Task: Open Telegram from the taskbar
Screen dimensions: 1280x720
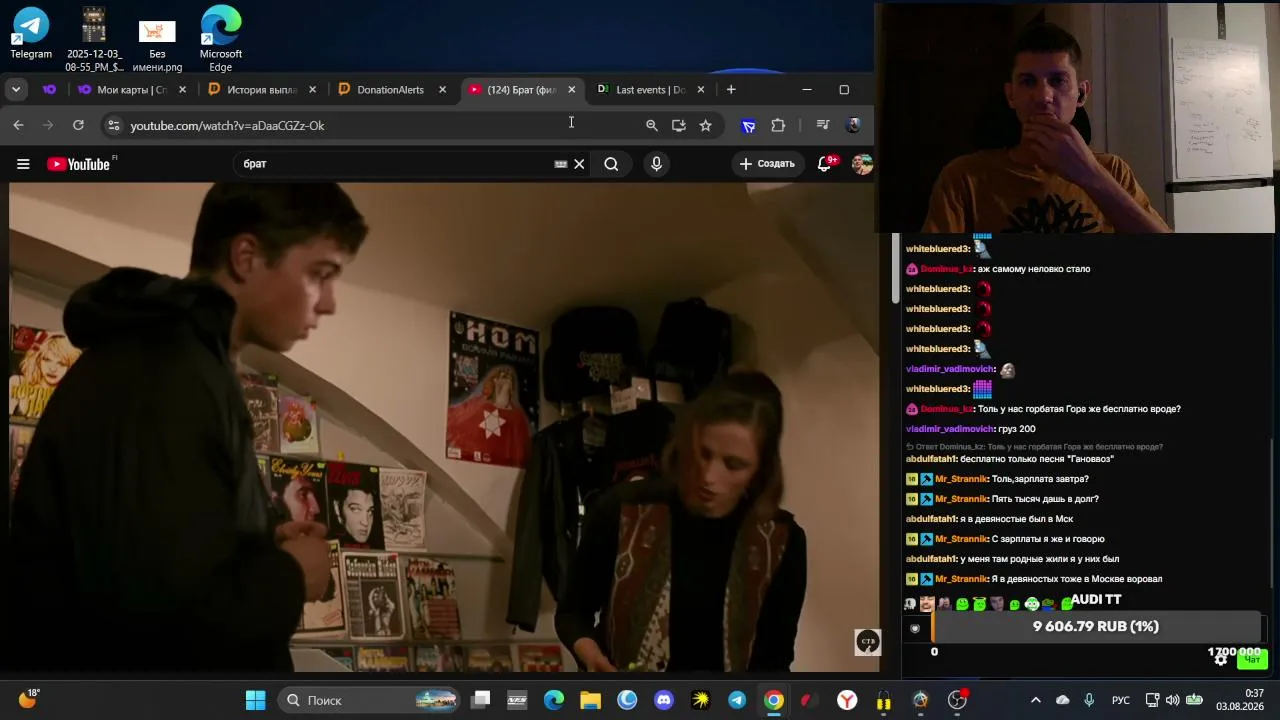Action: coord(737,700)
